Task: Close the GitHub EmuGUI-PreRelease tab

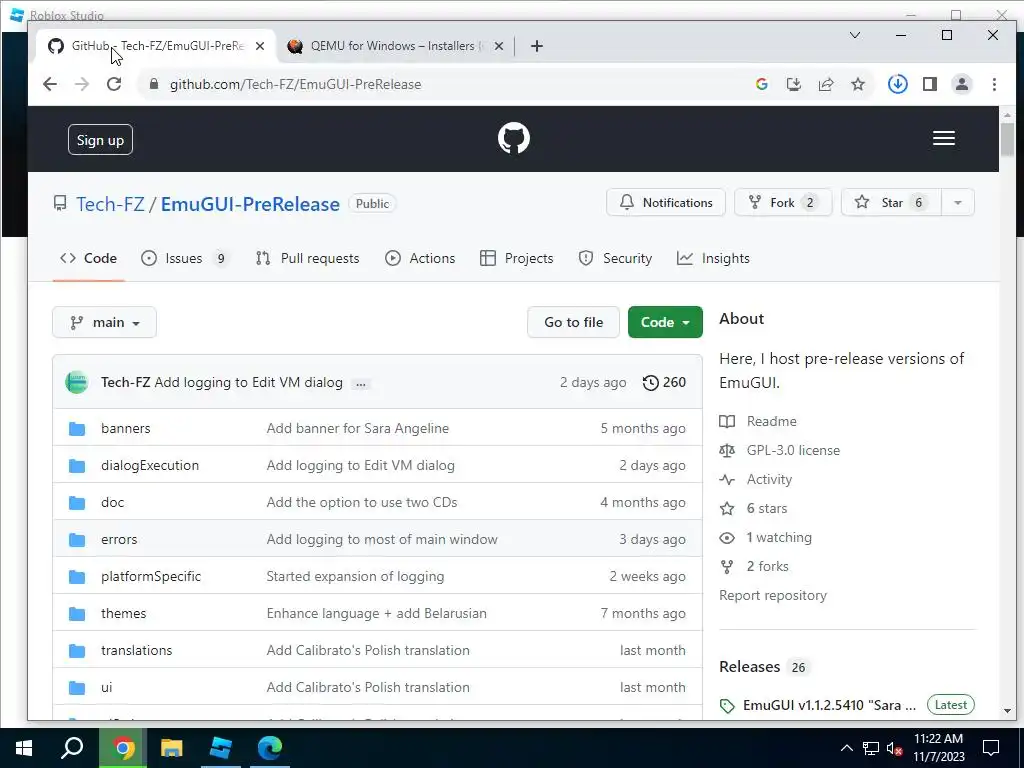Action: (x=260, y=46)
